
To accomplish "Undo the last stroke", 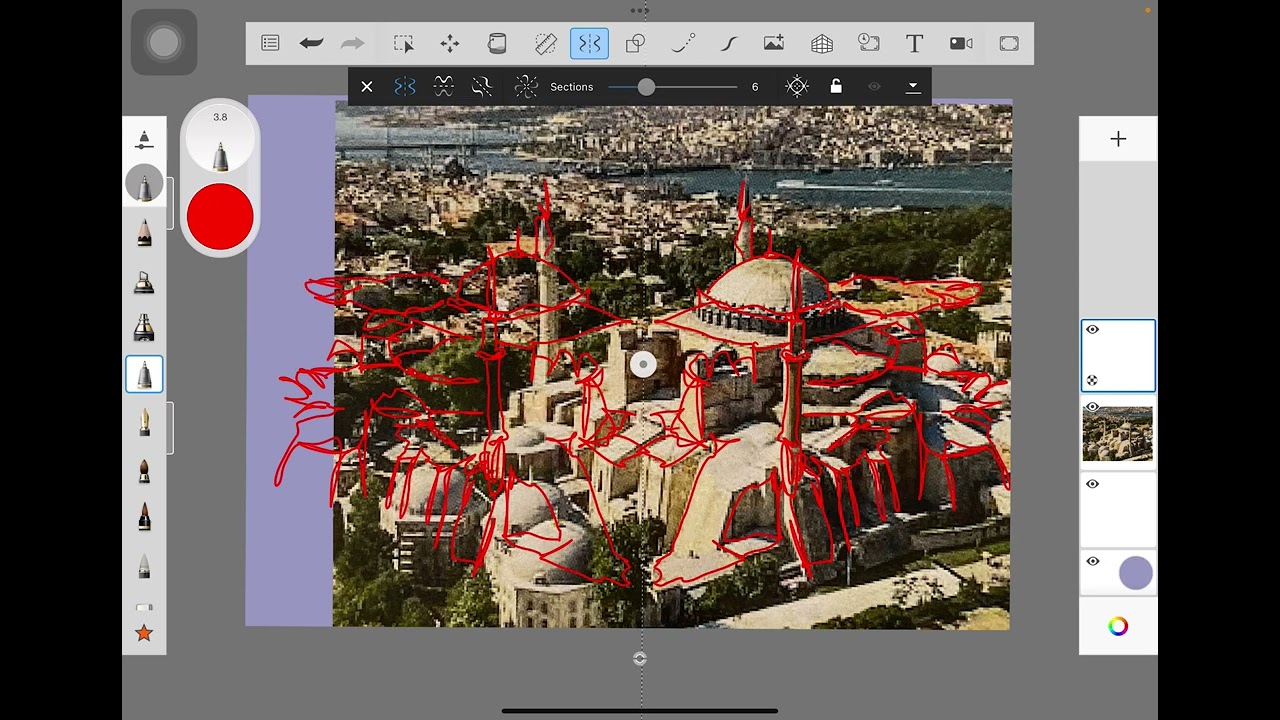I will (311, 43).
